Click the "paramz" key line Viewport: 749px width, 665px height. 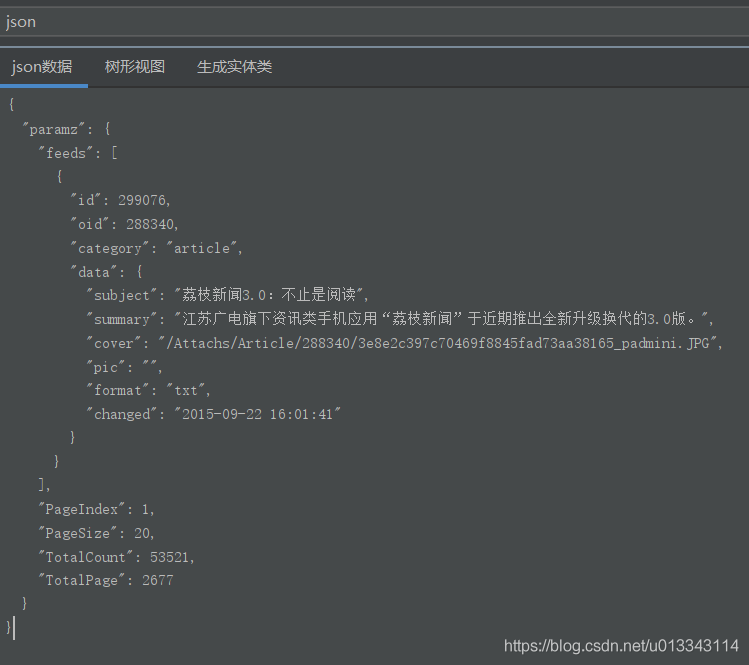66,129
